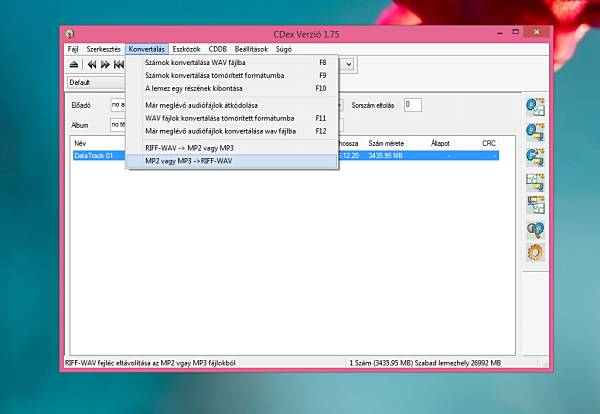Click the Convert WAV to compressed icon
The image size is (600, 414).
(535, 182)
